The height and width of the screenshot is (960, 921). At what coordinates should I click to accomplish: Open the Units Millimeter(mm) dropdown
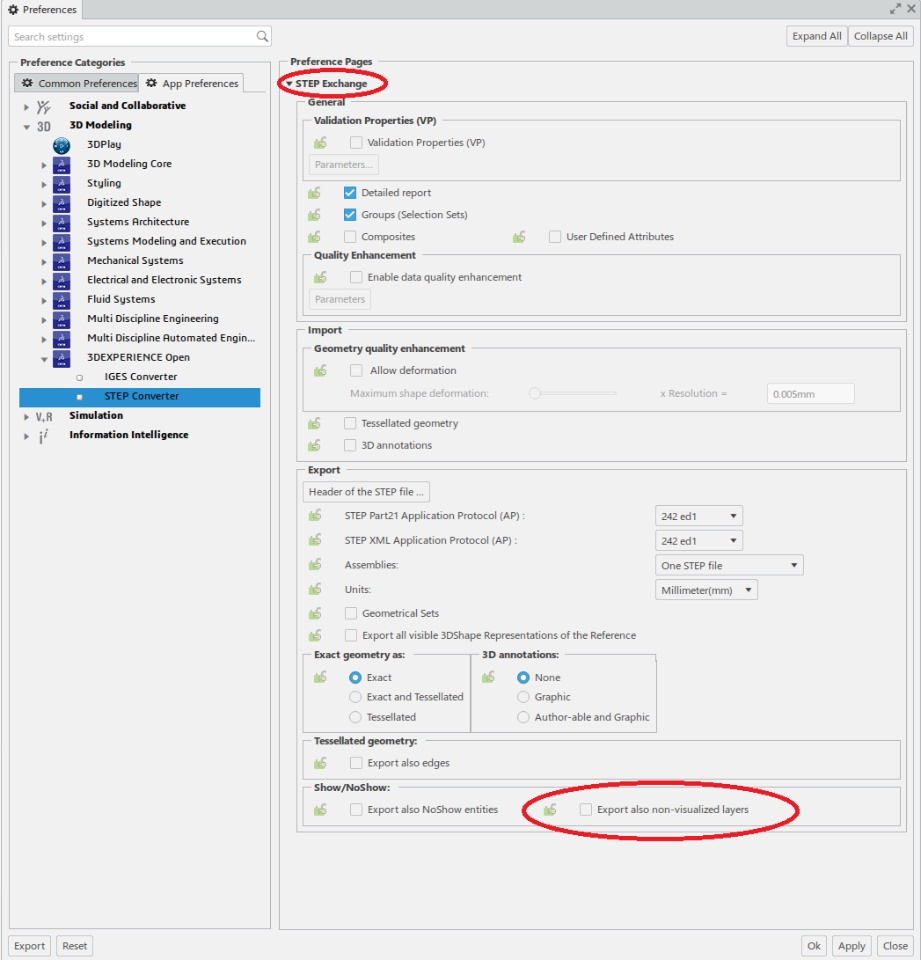tap(706, 590)
